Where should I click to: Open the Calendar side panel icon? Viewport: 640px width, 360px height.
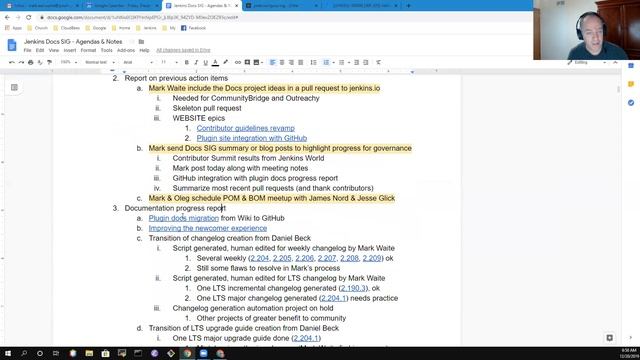(x=631, y=66)
